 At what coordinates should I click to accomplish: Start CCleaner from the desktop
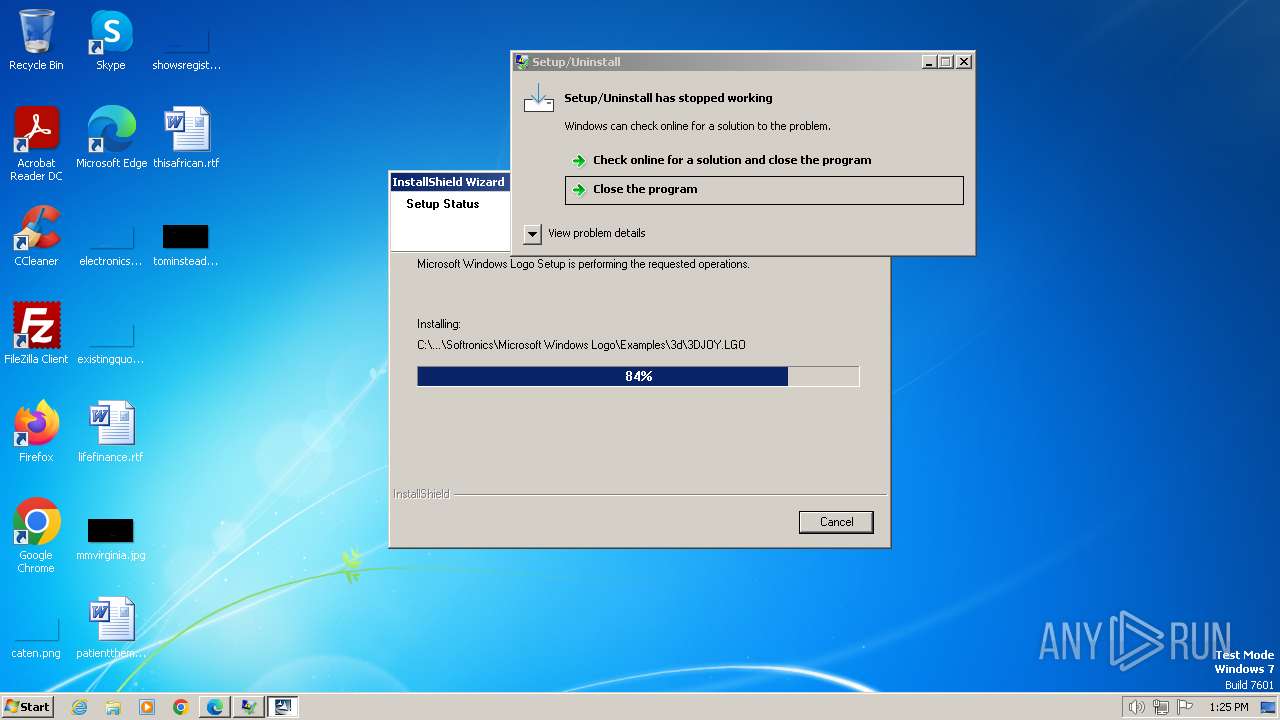pos(36,236)
